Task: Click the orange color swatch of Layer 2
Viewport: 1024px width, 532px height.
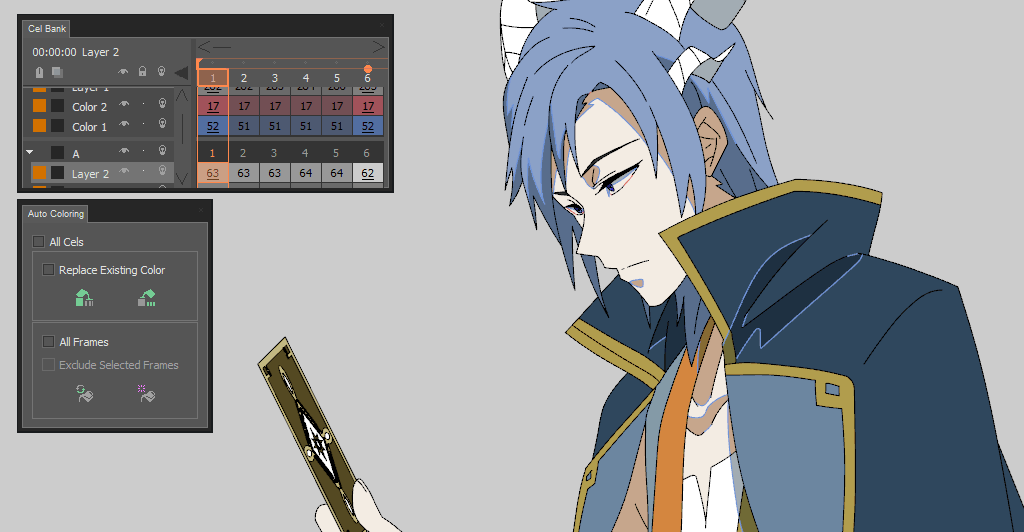Action: (39, 172)
